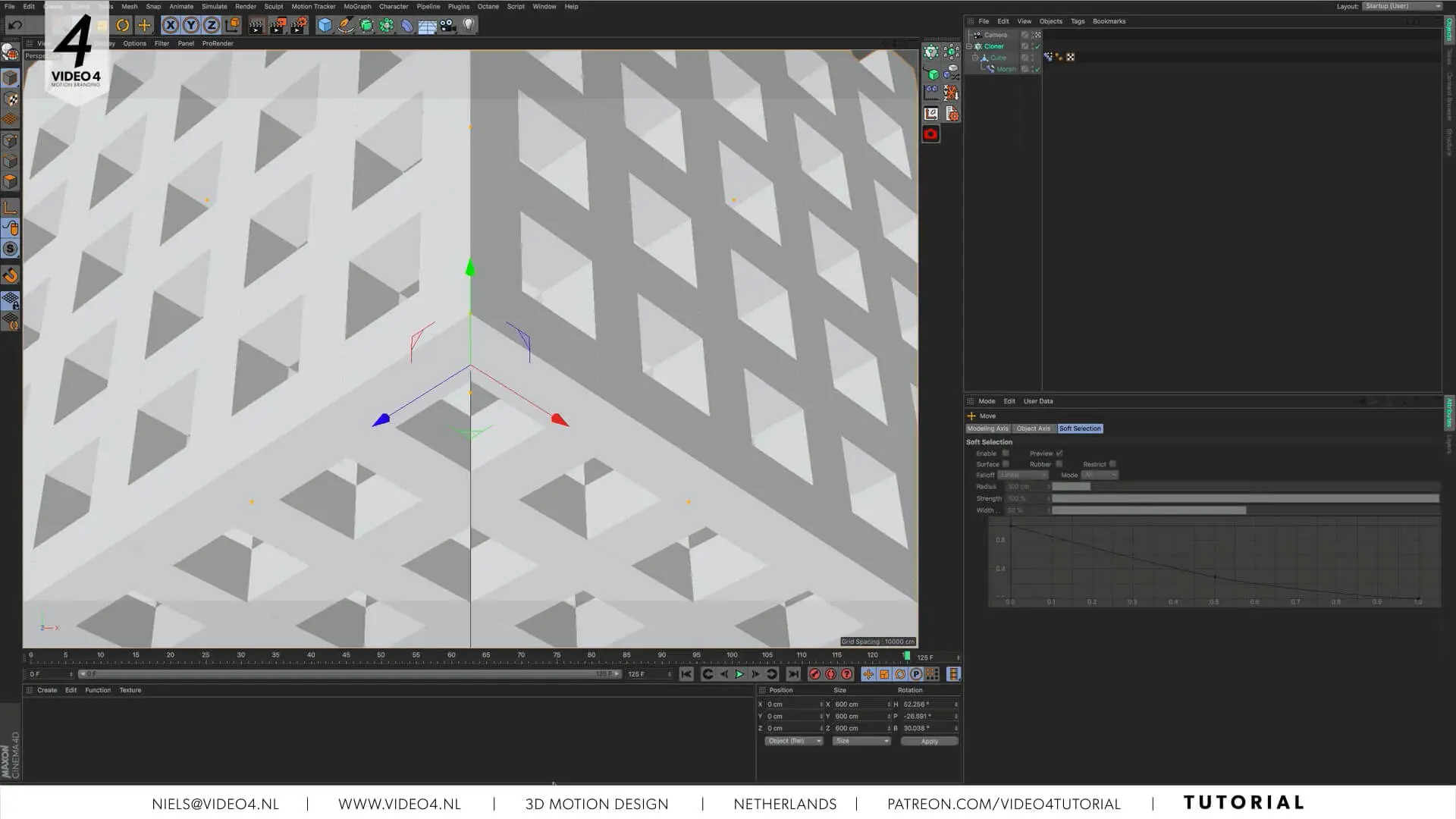Screen dimensions: 1456x819
Task: Add a Floor environment object
Action: [x=428, y=26]
